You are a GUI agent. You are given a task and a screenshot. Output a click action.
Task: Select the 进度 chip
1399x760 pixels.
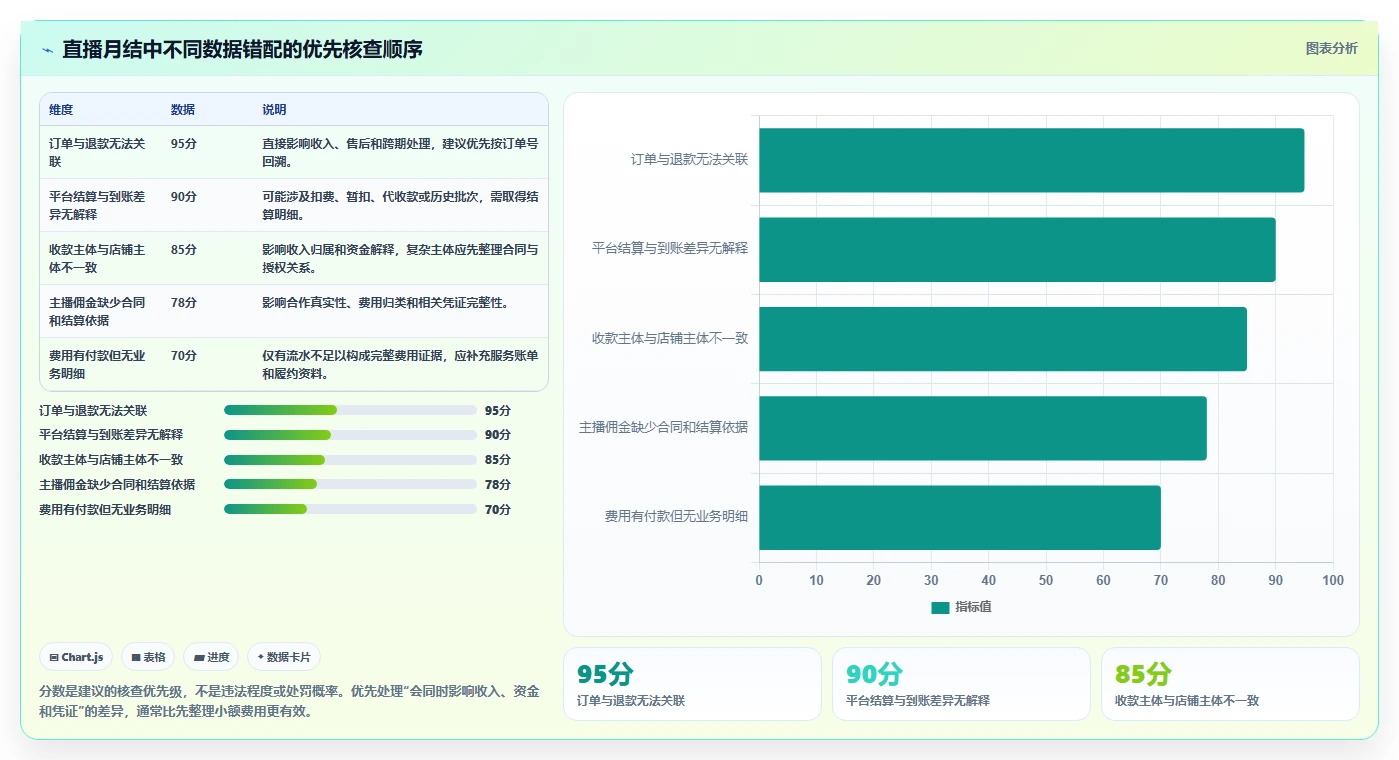coord(211,657)
